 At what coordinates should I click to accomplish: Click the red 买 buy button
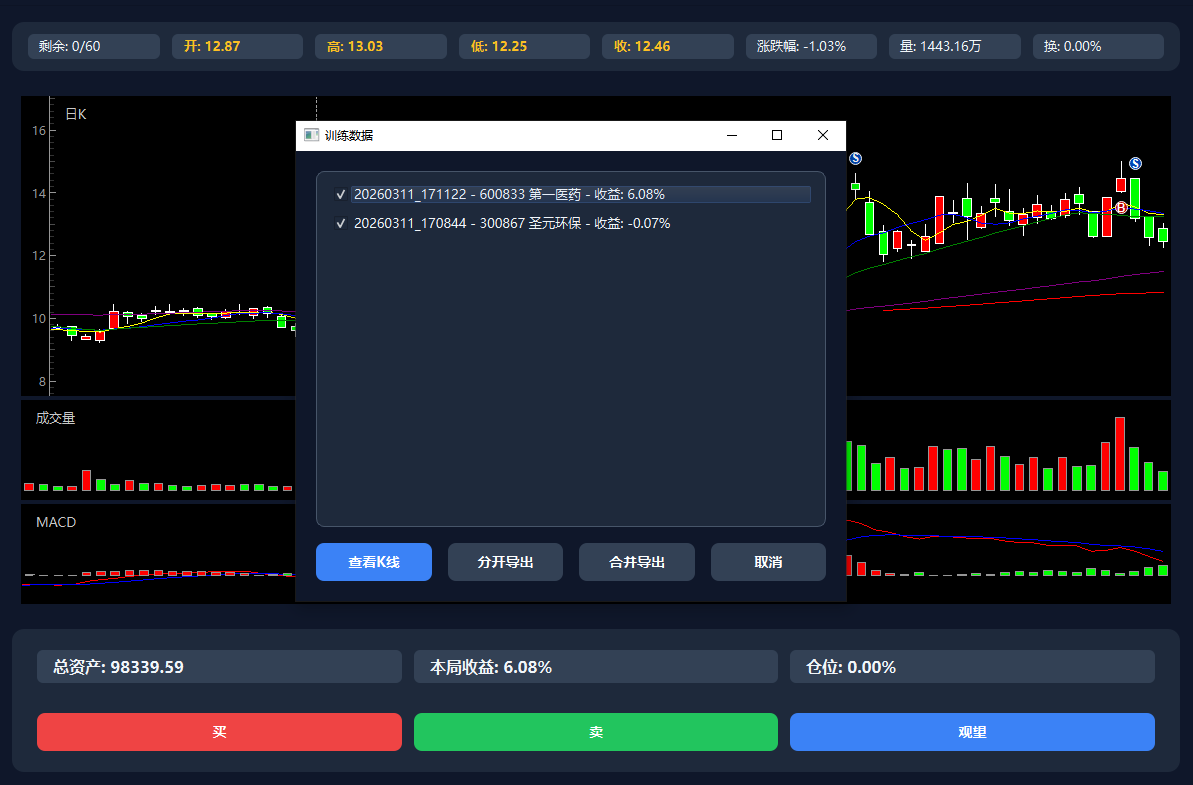click(219, 732)
